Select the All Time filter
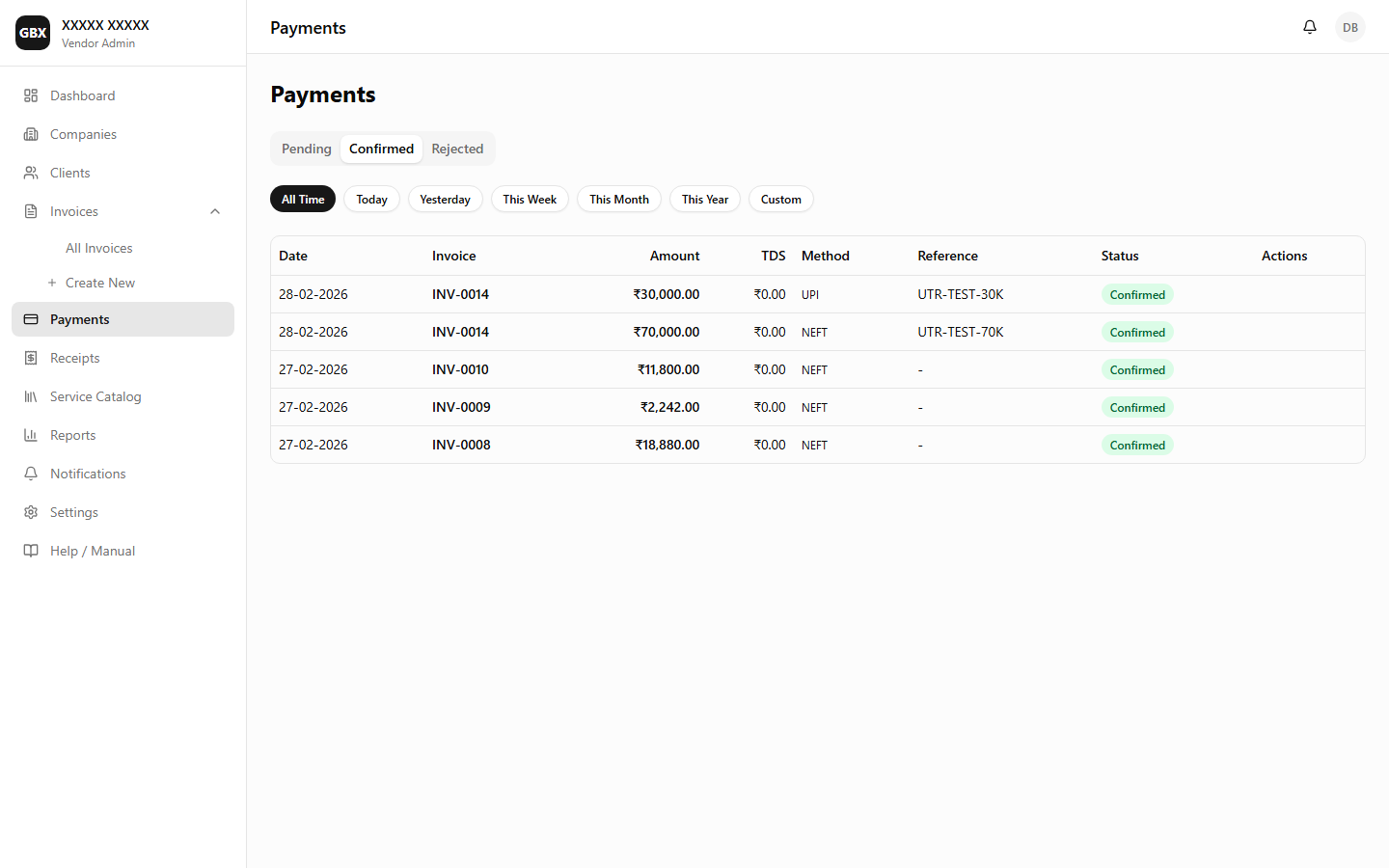 303,199
